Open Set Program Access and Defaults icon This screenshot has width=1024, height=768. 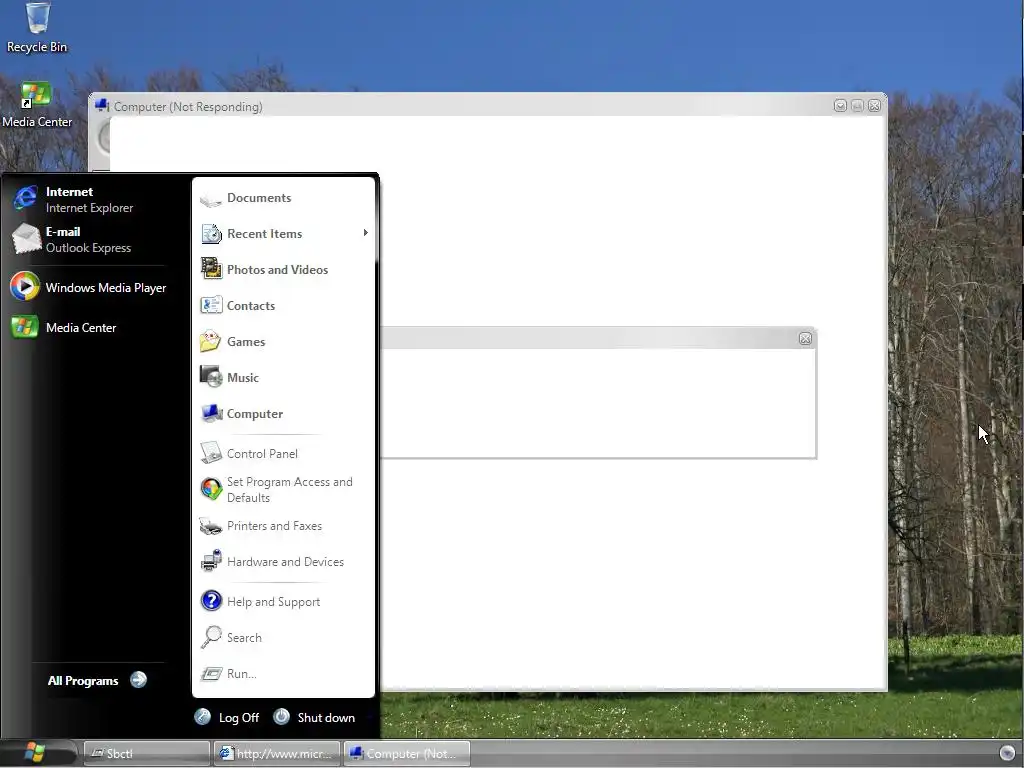211,488
